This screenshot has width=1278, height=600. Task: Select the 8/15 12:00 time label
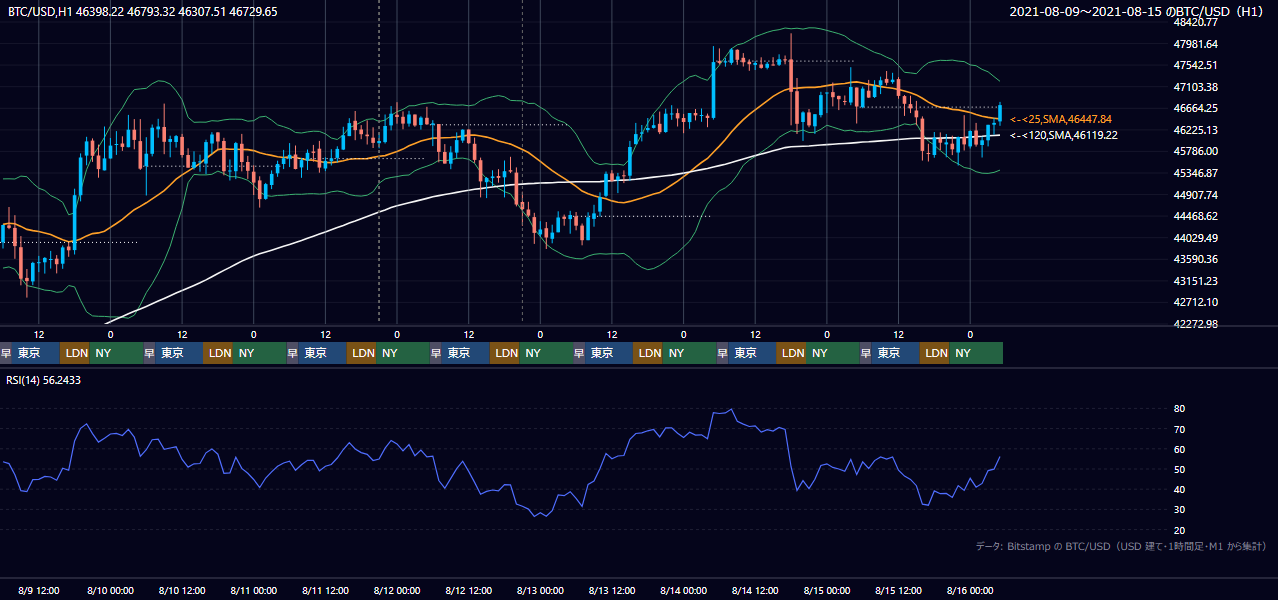click(x=899, y=590)
